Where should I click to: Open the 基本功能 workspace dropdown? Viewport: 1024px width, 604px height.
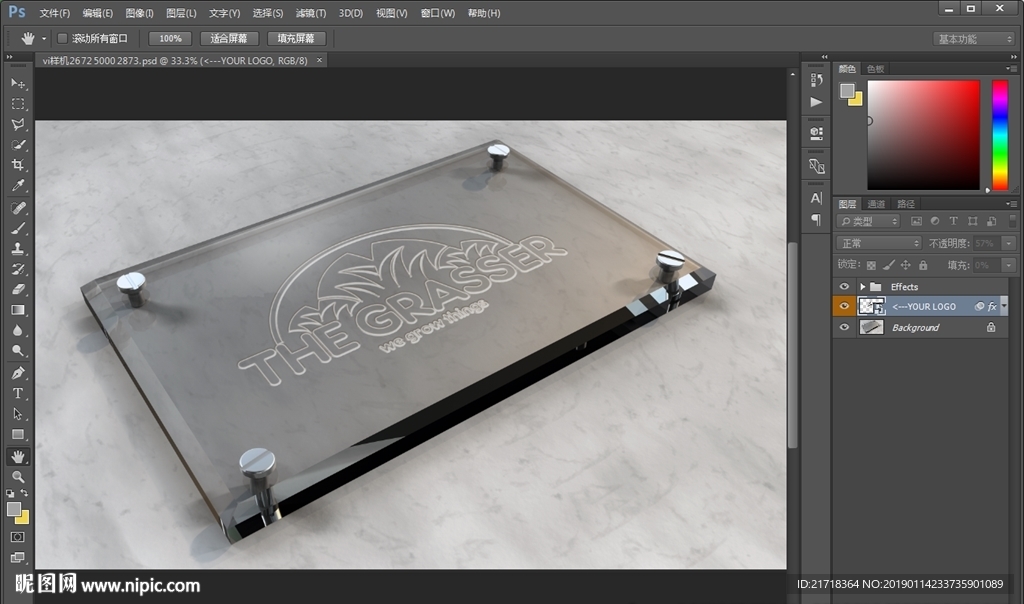pos(973,39)
